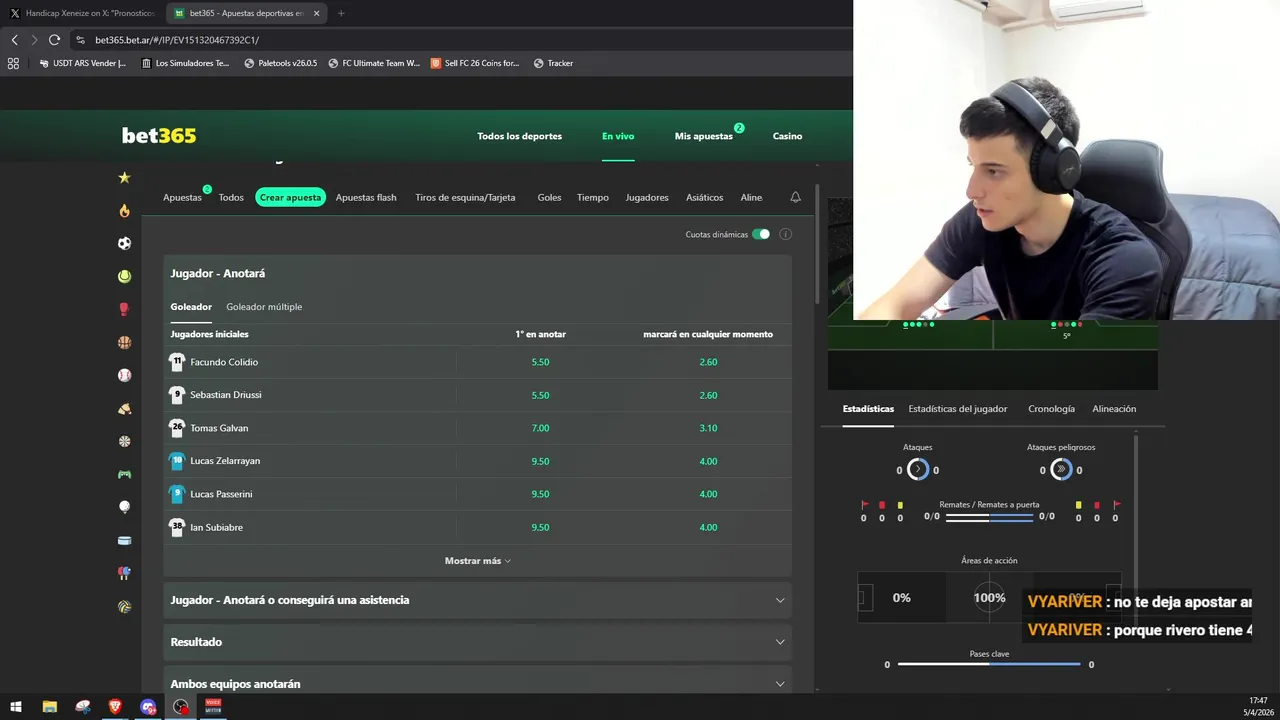The width and height of the screenshot is (1280, 720).
Task: Open the Estadísticas del jugador tab
Action: (958, 409)
